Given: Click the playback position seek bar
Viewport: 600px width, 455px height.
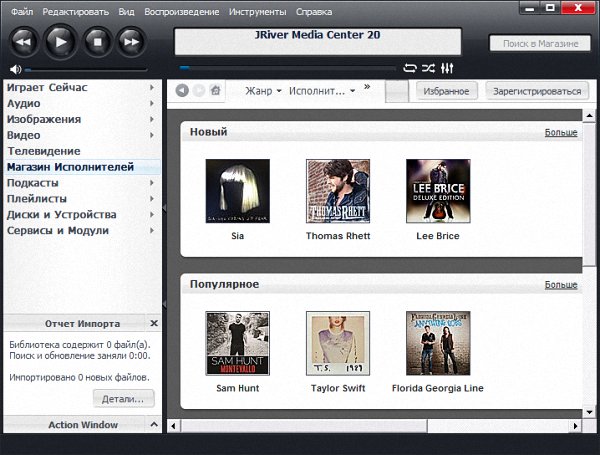Looking at the screenshot, I should [x=290, y=68].
